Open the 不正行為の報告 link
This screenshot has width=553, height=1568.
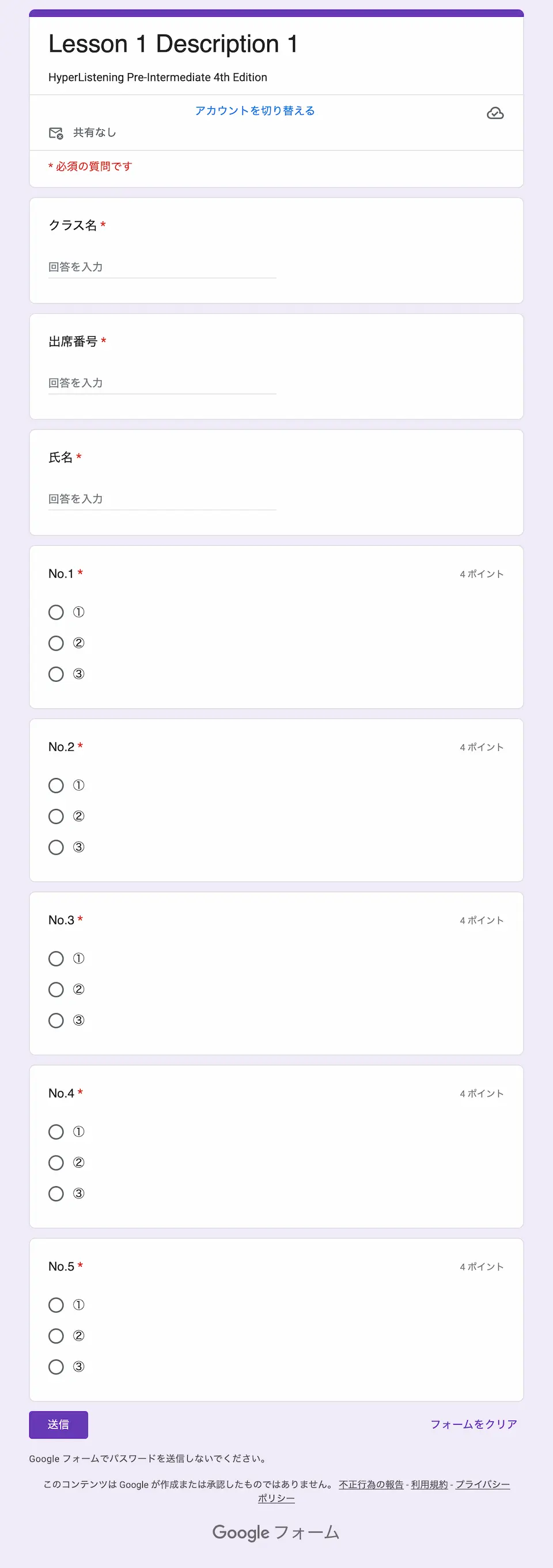[x=371, y=1484]
